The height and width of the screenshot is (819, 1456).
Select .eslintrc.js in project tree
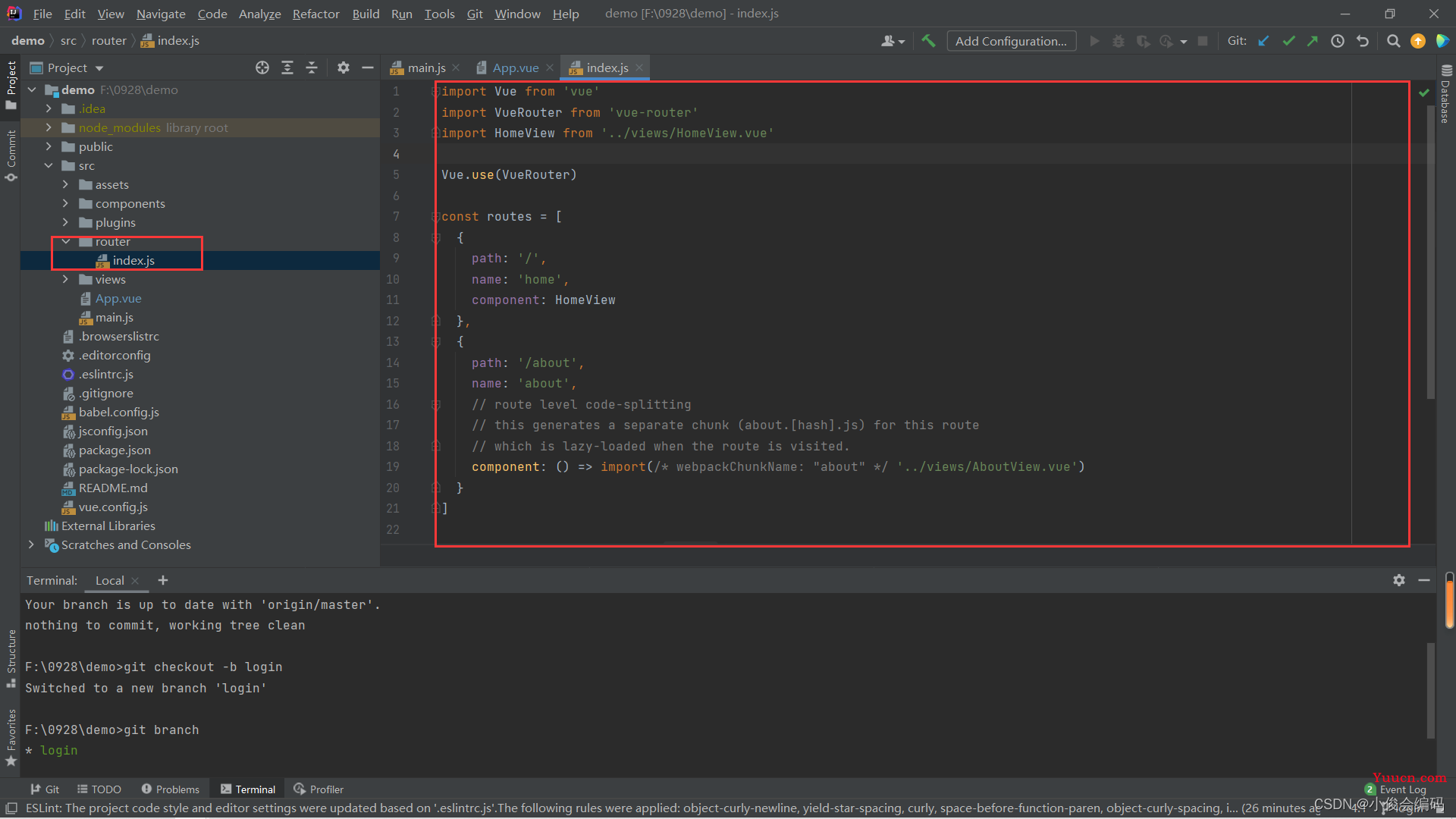pos(105,374)
